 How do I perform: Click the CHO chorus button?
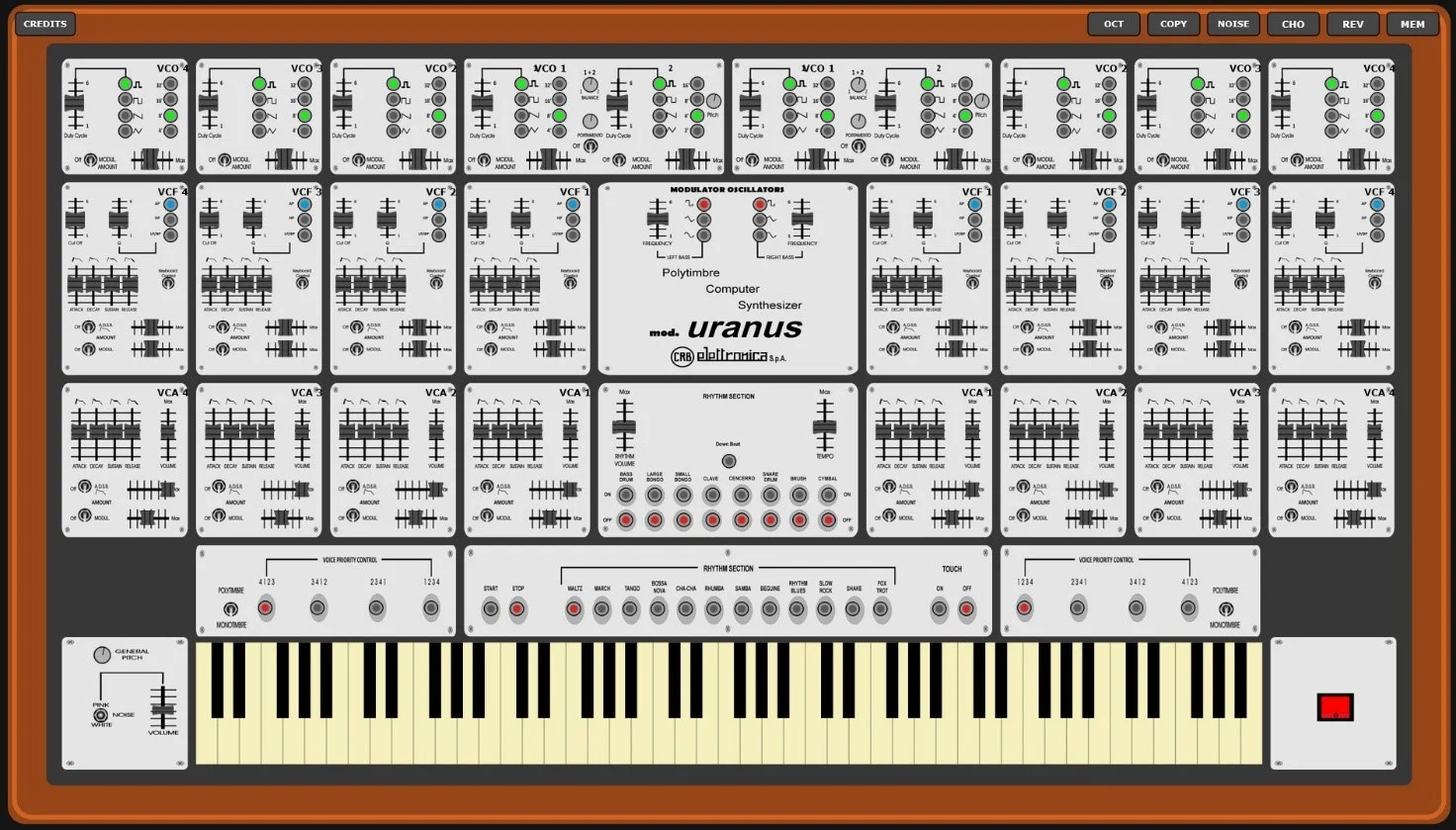coord(1293,24)
